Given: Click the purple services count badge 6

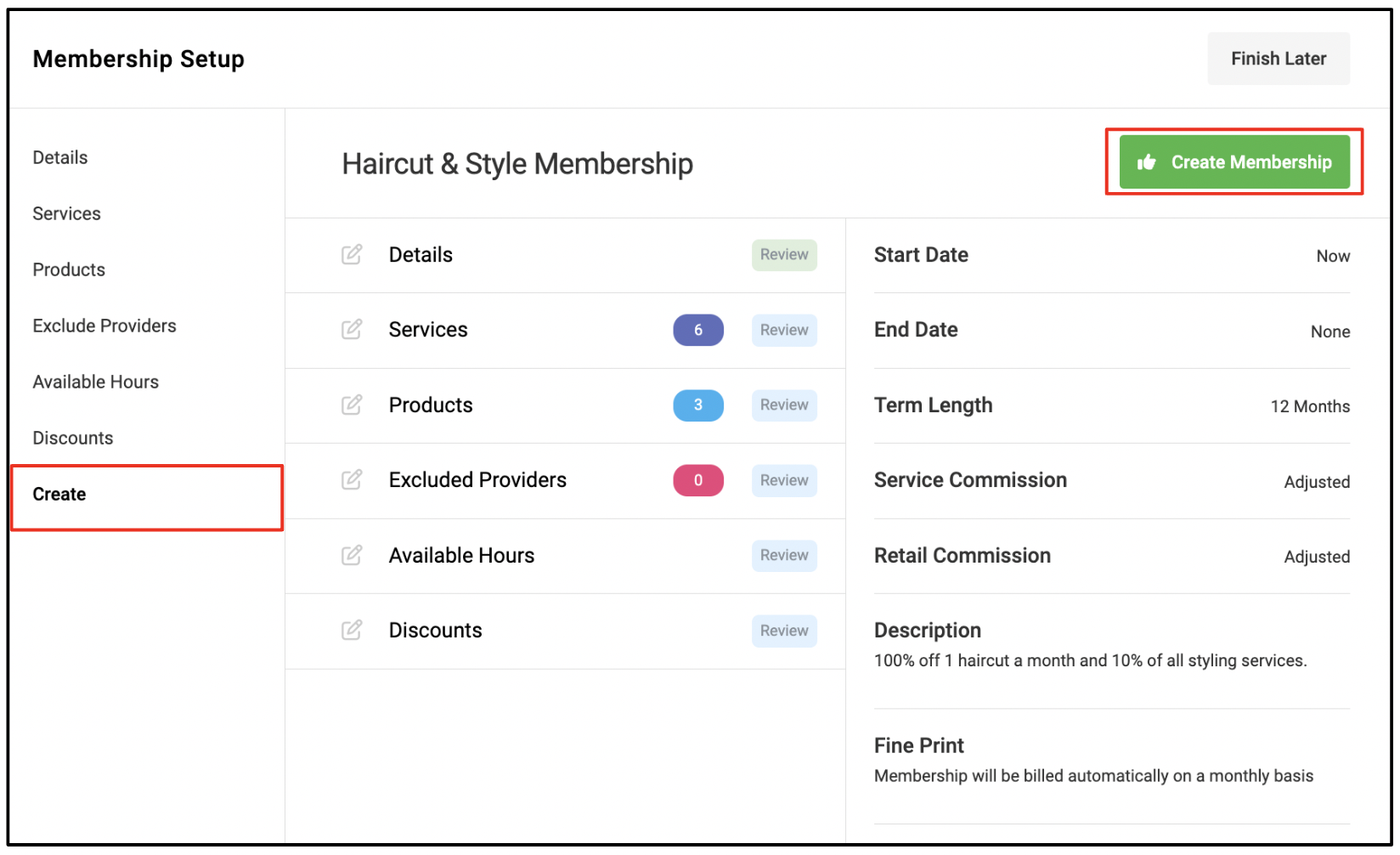Looking at the screenshot, I should [x=698, y=330].
